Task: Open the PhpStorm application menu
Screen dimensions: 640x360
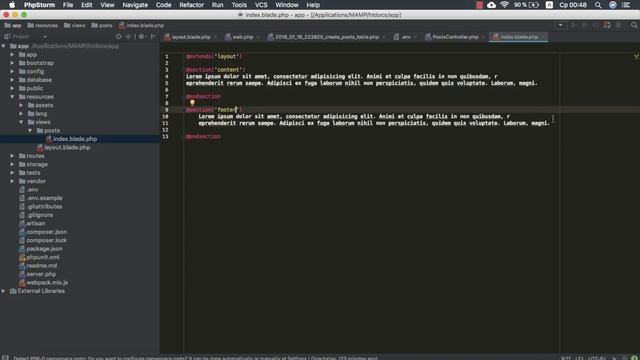Action: pyautogui.click(x=39, y=5)
